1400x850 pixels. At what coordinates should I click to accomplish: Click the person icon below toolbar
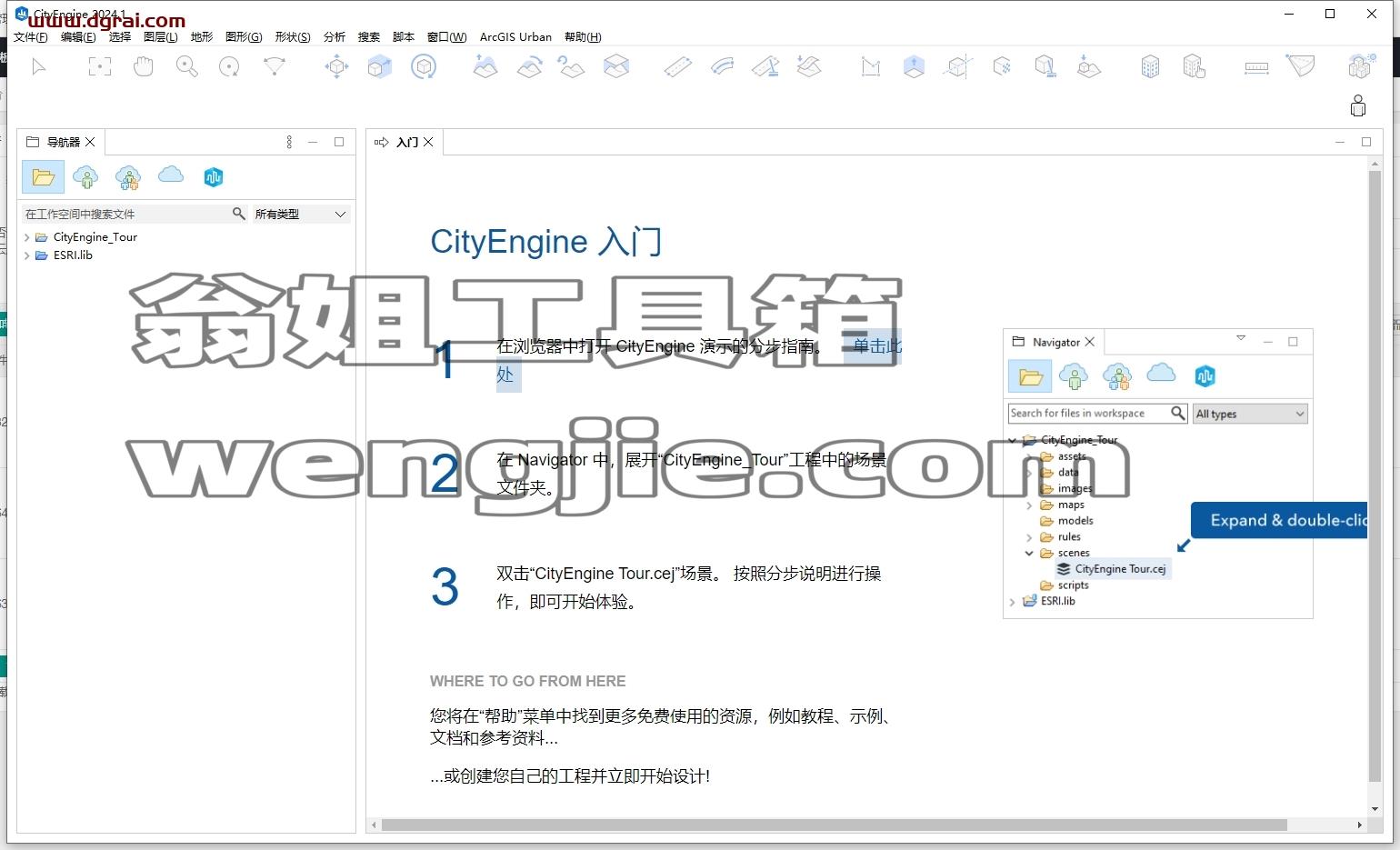1358,106
